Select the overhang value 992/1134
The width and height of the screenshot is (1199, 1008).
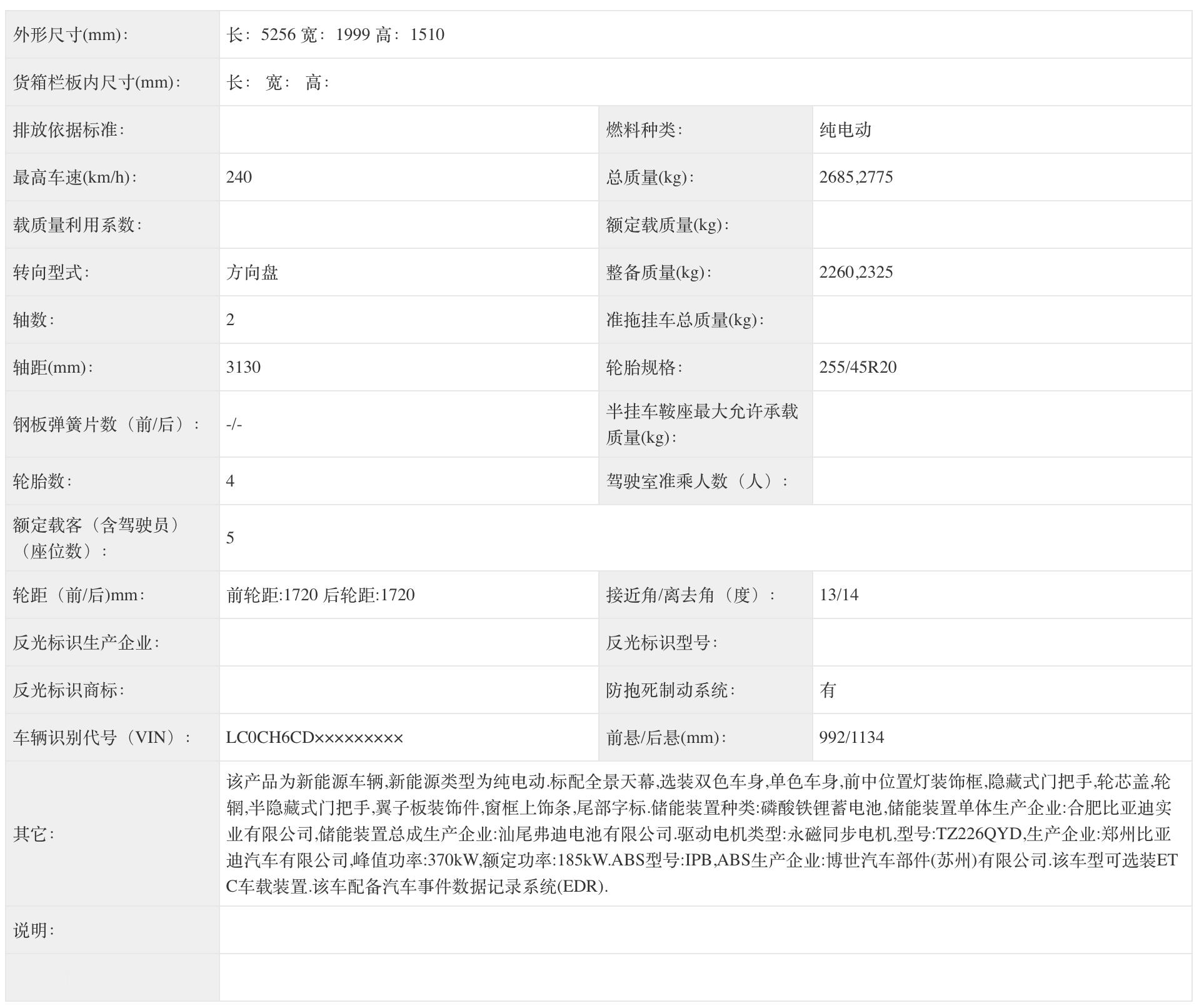pos(851,737)
